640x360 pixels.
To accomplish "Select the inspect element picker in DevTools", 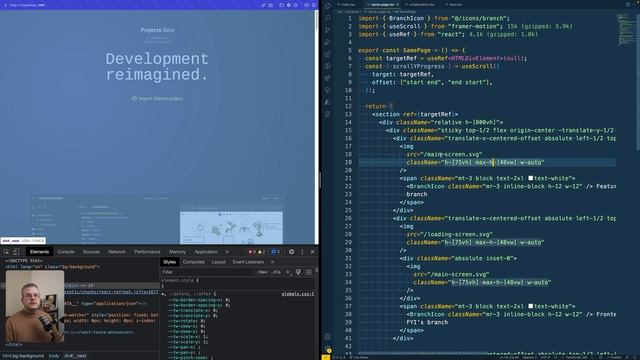I will pos(7,252).
